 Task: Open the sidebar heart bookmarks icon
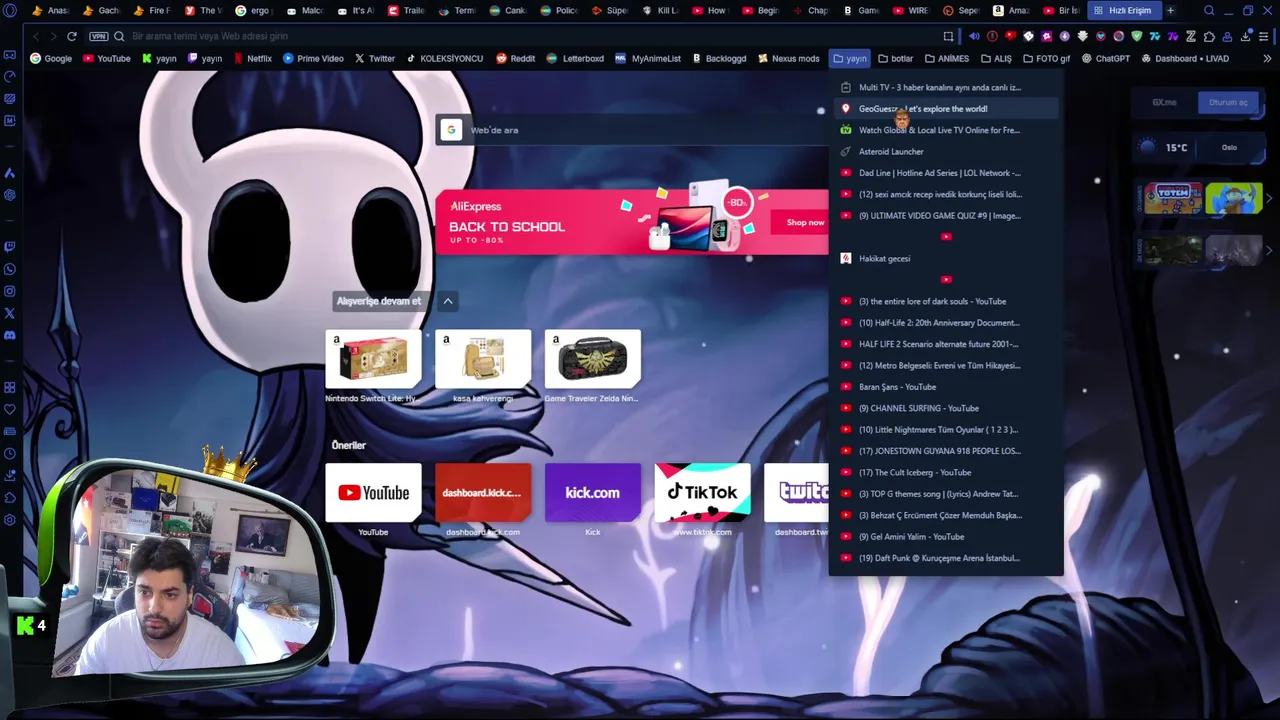point(10,409)
